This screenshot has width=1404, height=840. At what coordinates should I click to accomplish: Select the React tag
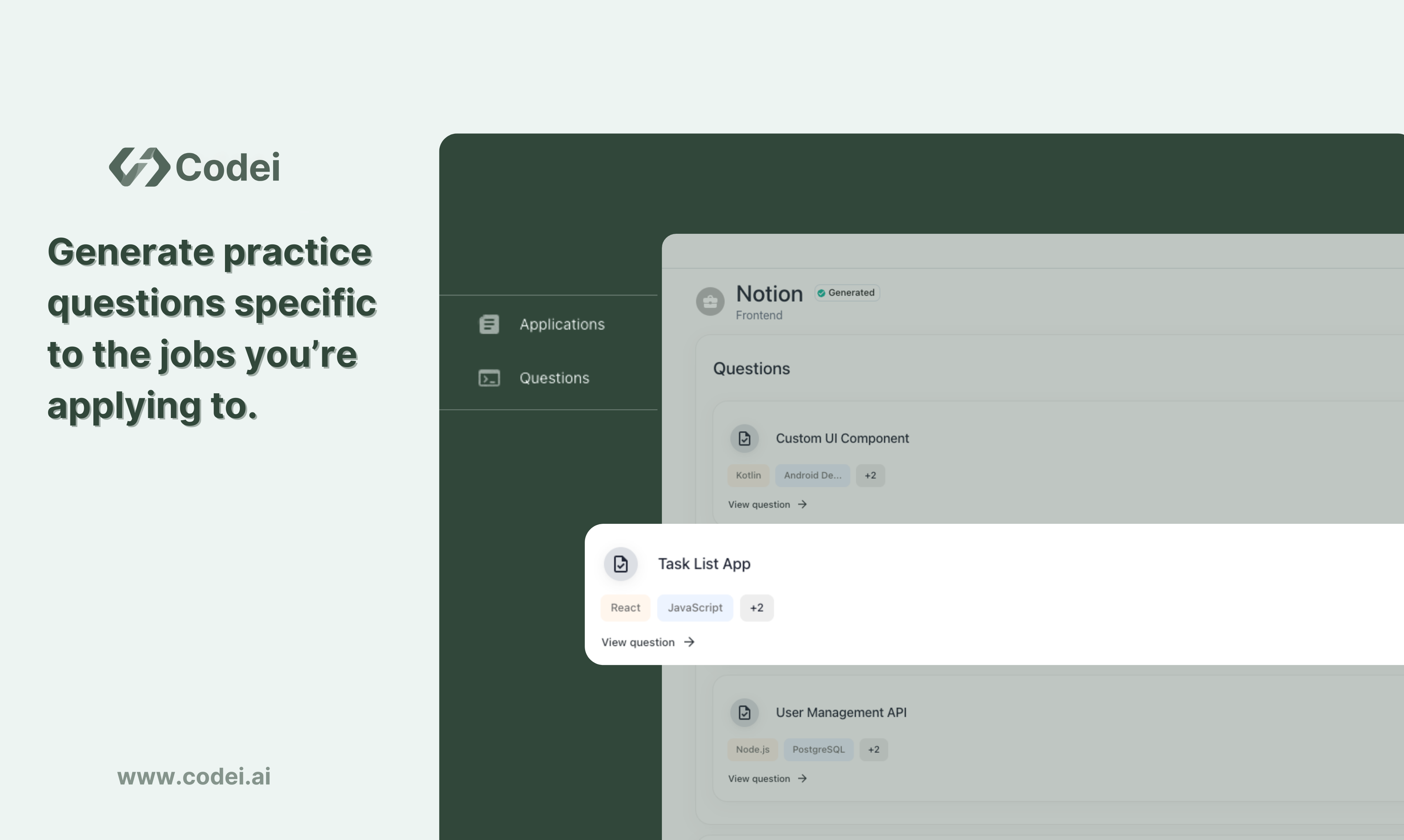point(625,608)
